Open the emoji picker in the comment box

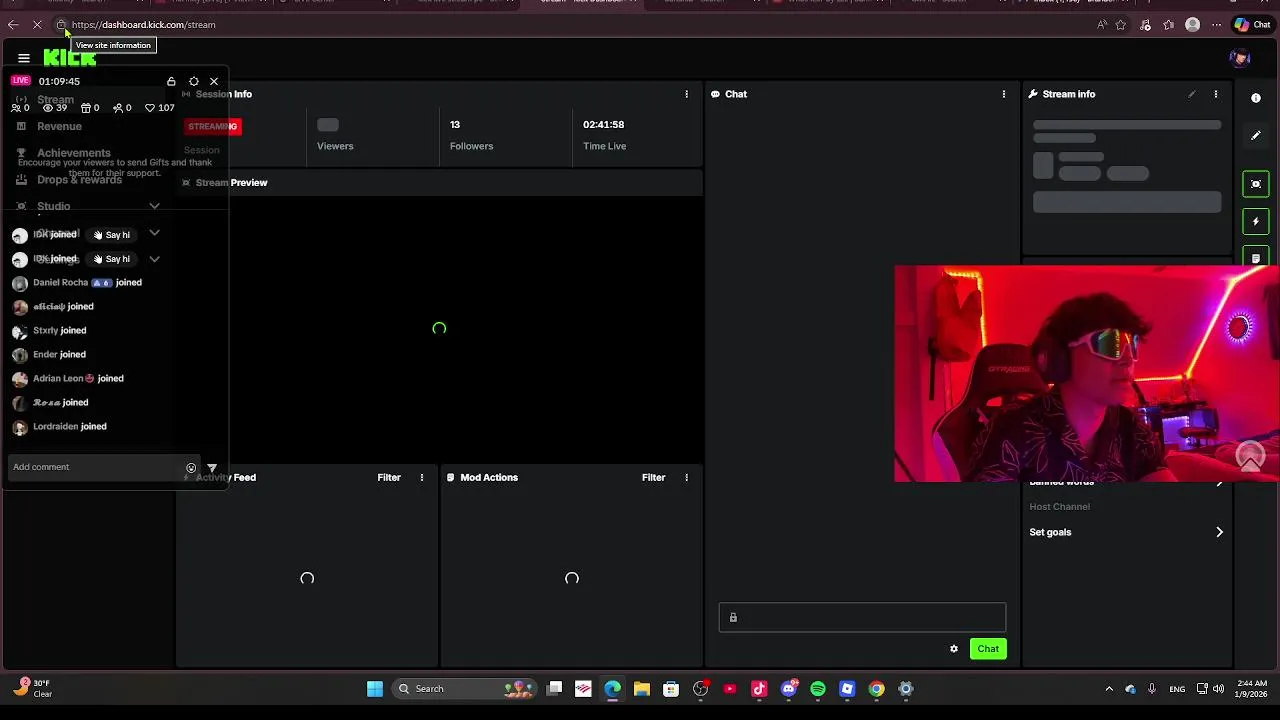click(x=191, y=467)
